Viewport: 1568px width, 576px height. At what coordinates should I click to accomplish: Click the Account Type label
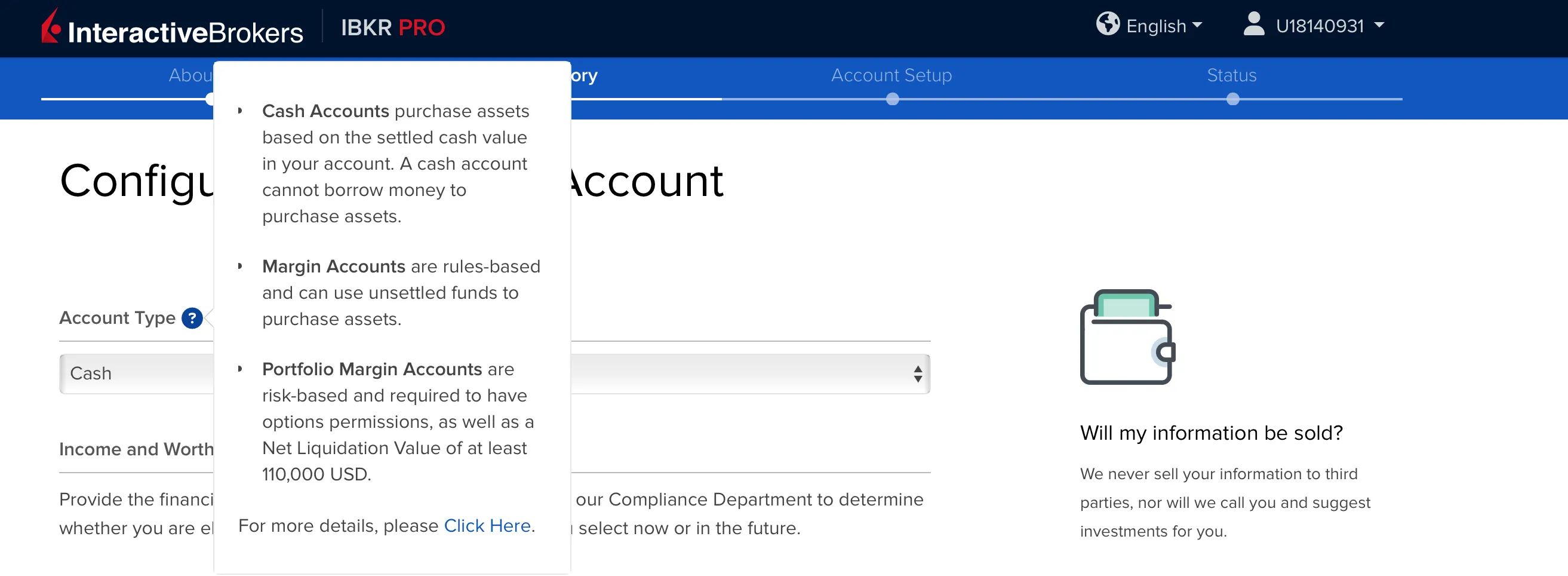click(117, 318)
